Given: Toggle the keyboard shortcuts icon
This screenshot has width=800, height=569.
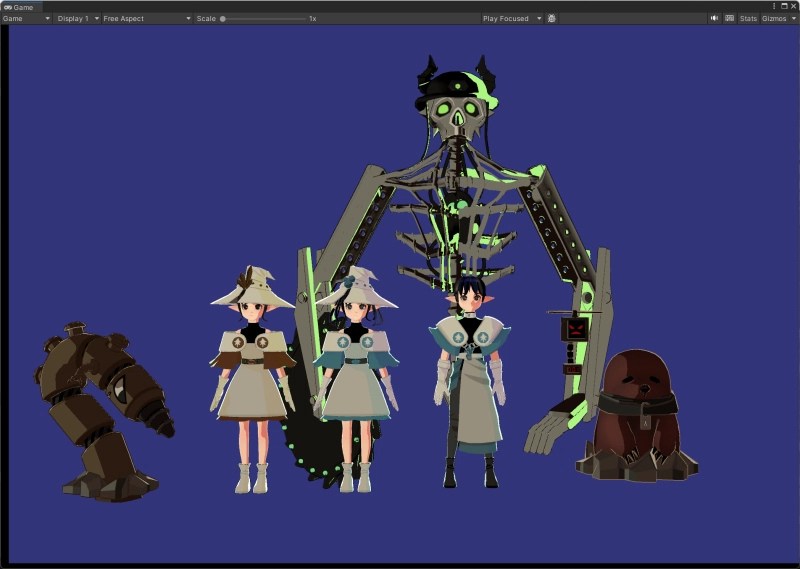Looking at the screenshot, I should pyautogui.click(x=729, y=18).
